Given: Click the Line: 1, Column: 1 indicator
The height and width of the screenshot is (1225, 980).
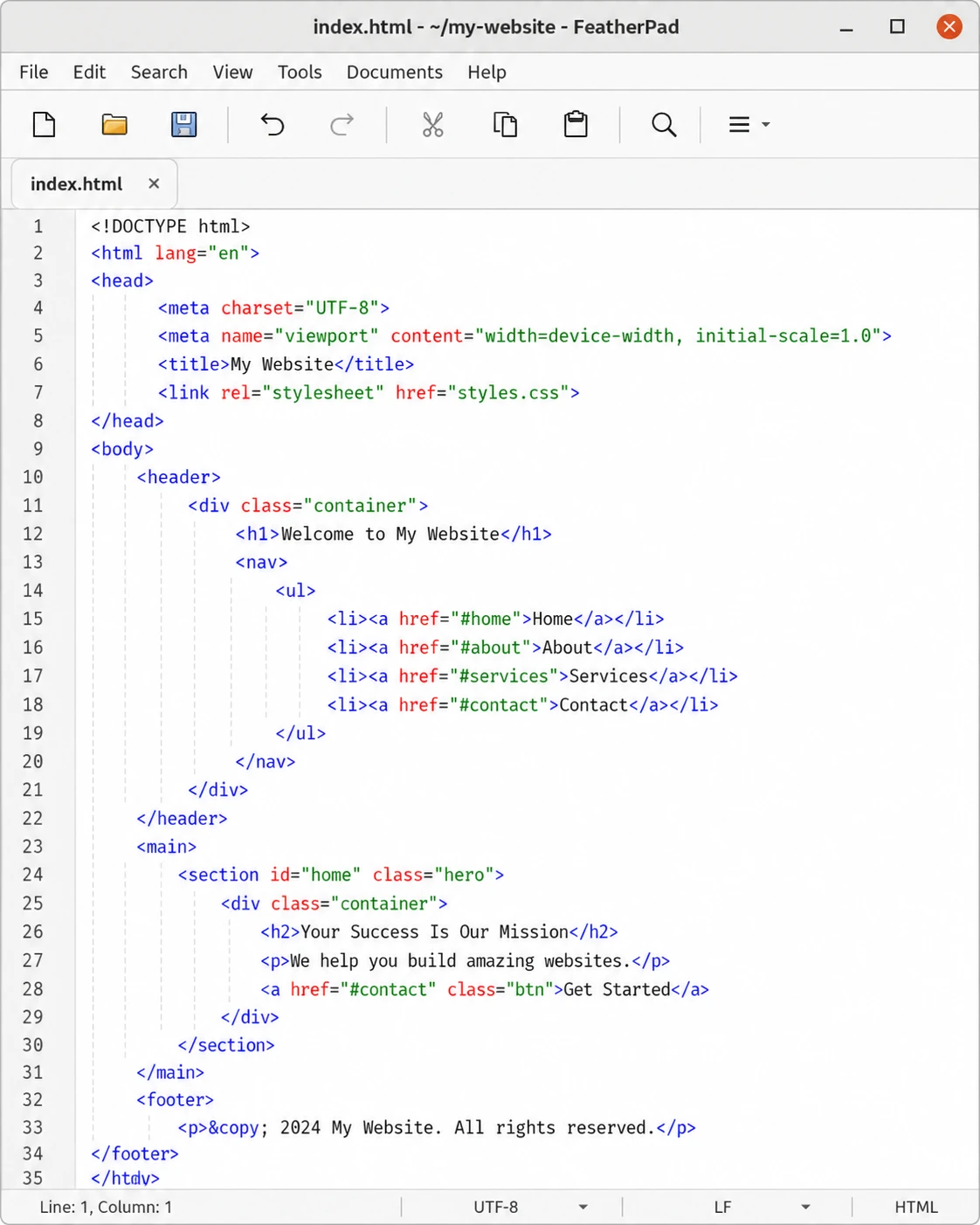Looking at the screenshot, I should [106, 1207].
